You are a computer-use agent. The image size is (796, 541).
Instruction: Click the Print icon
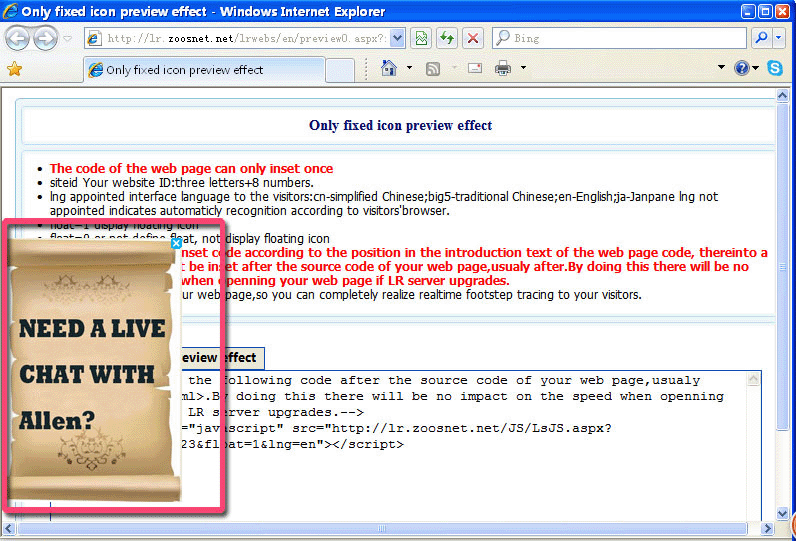click(503, 68)
